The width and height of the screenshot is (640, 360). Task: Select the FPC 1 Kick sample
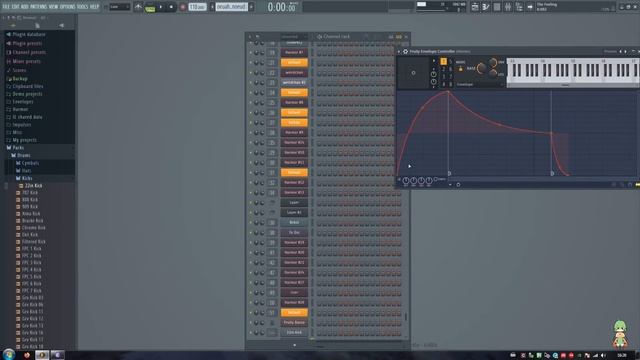pos(31,249)
